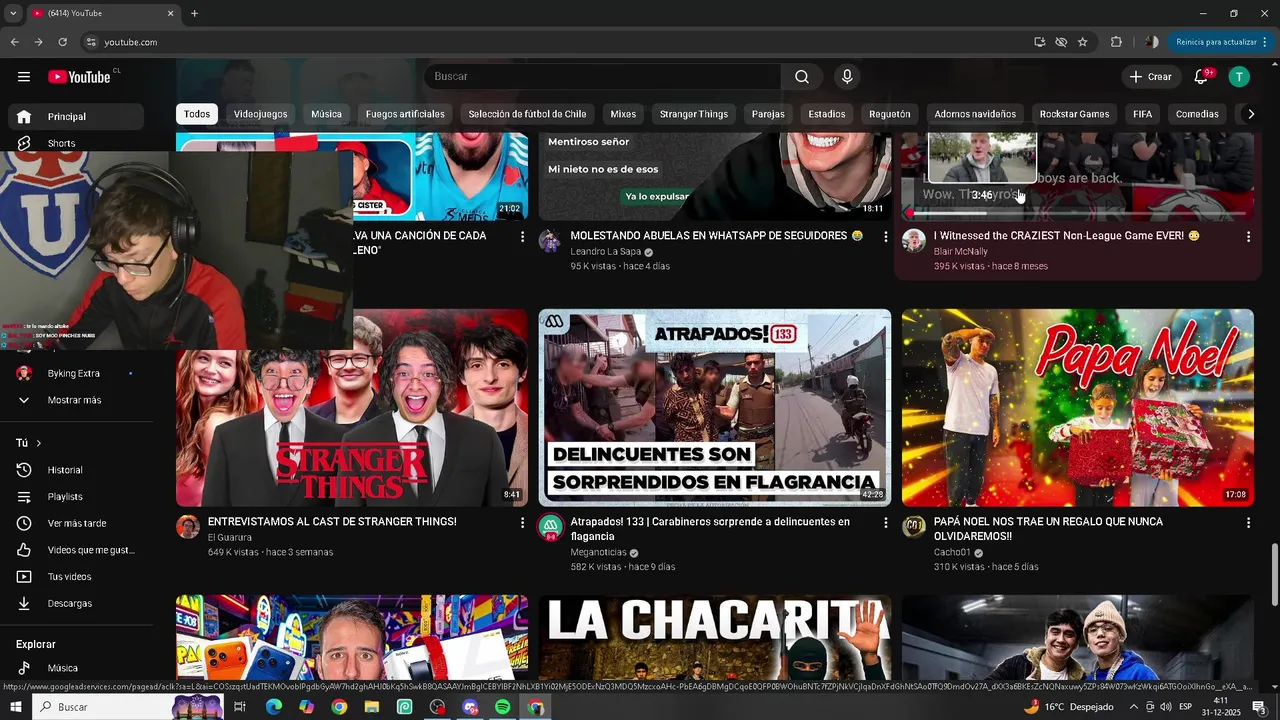Open Windows Start menu
The height and width of the screenshot is (720, 1280).
pyautogui.click(x=16, y=707)
